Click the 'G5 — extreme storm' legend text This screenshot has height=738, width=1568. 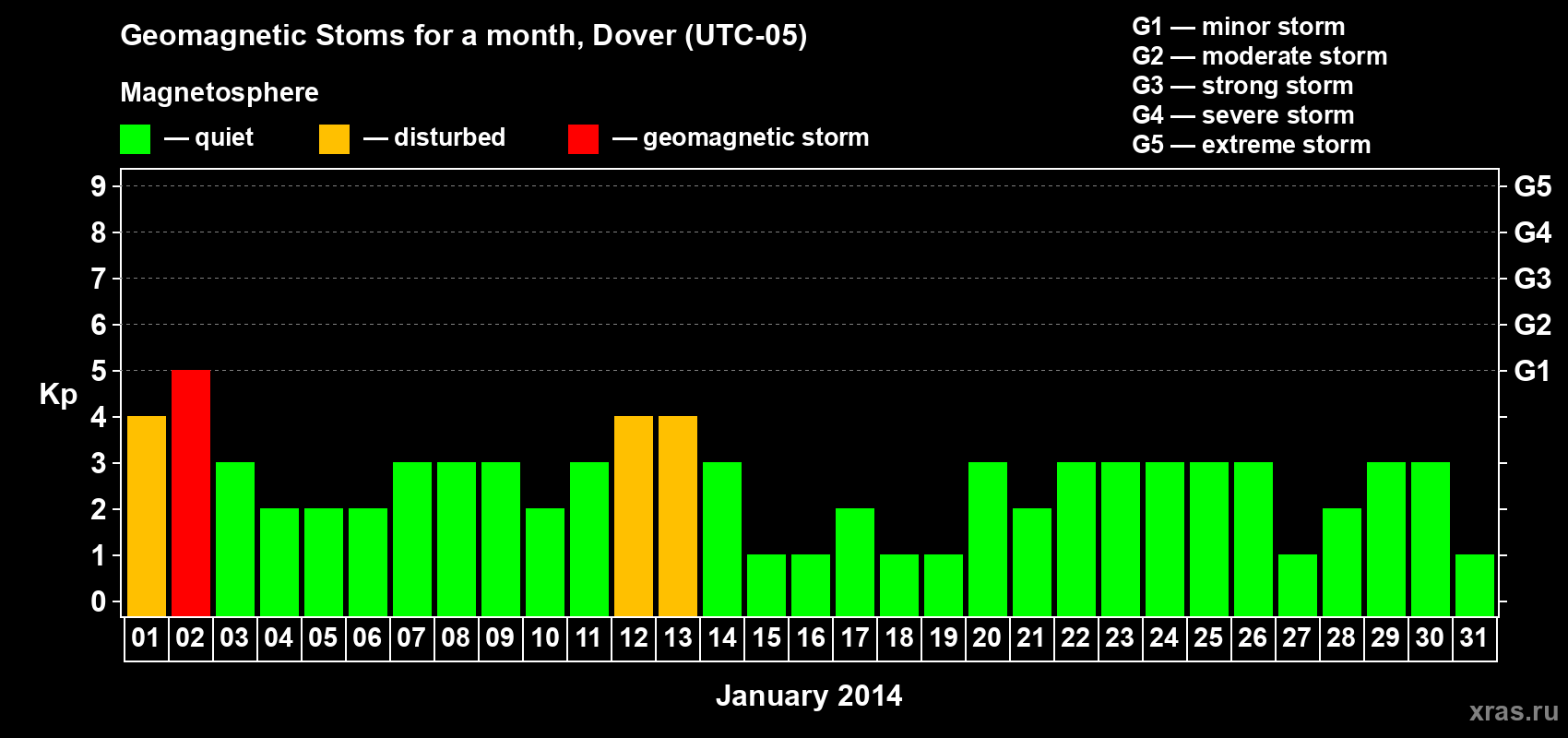click(x=1252, y=145)
